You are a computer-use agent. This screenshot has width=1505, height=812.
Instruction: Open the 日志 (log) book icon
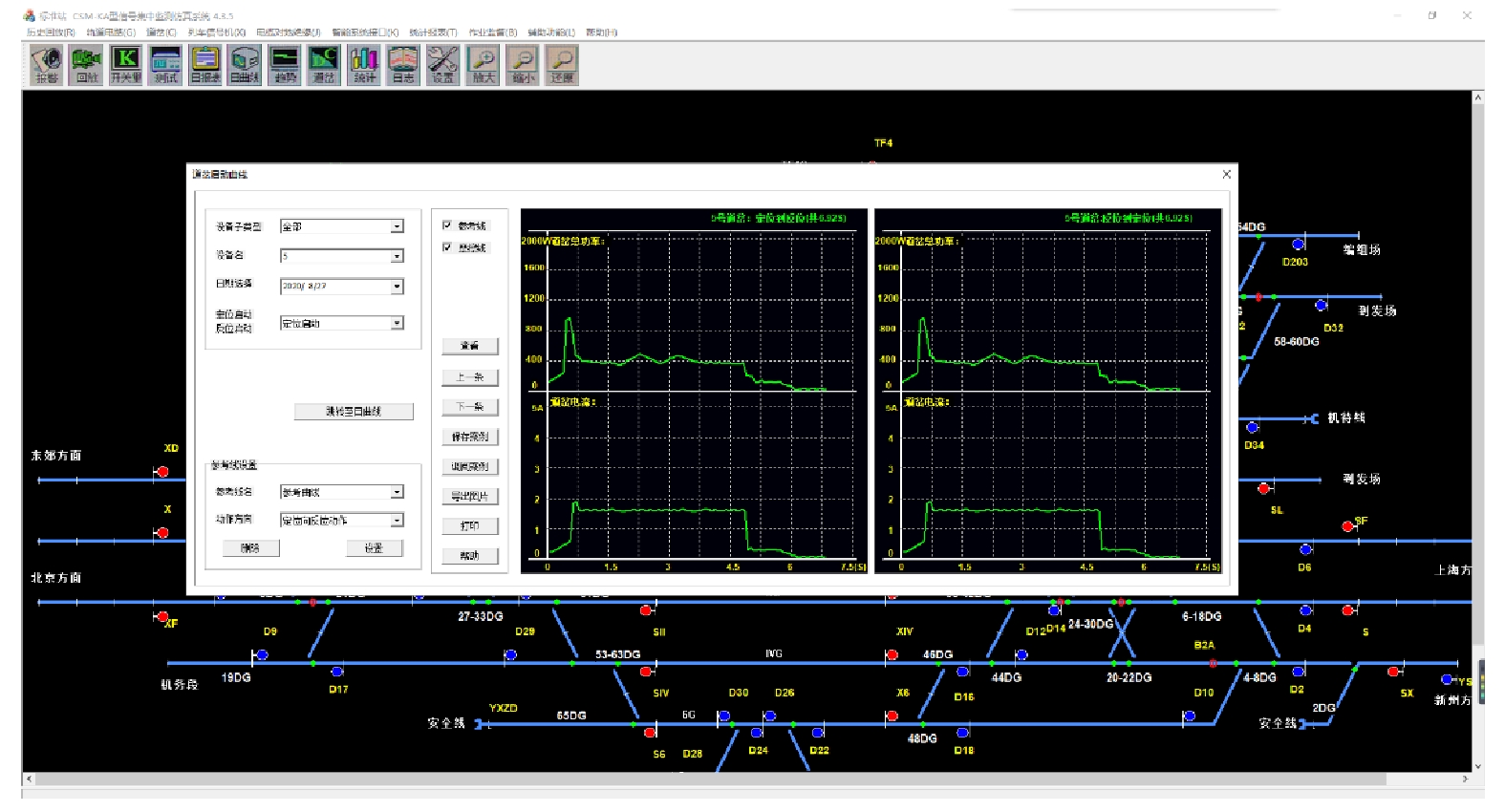(403, 65)
